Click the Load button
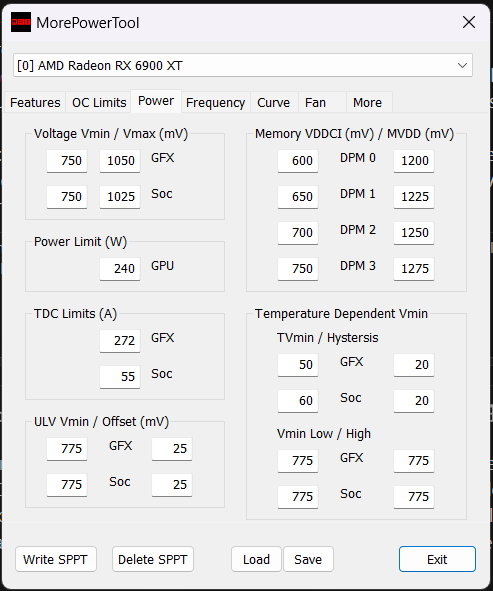 click(256, 559)
